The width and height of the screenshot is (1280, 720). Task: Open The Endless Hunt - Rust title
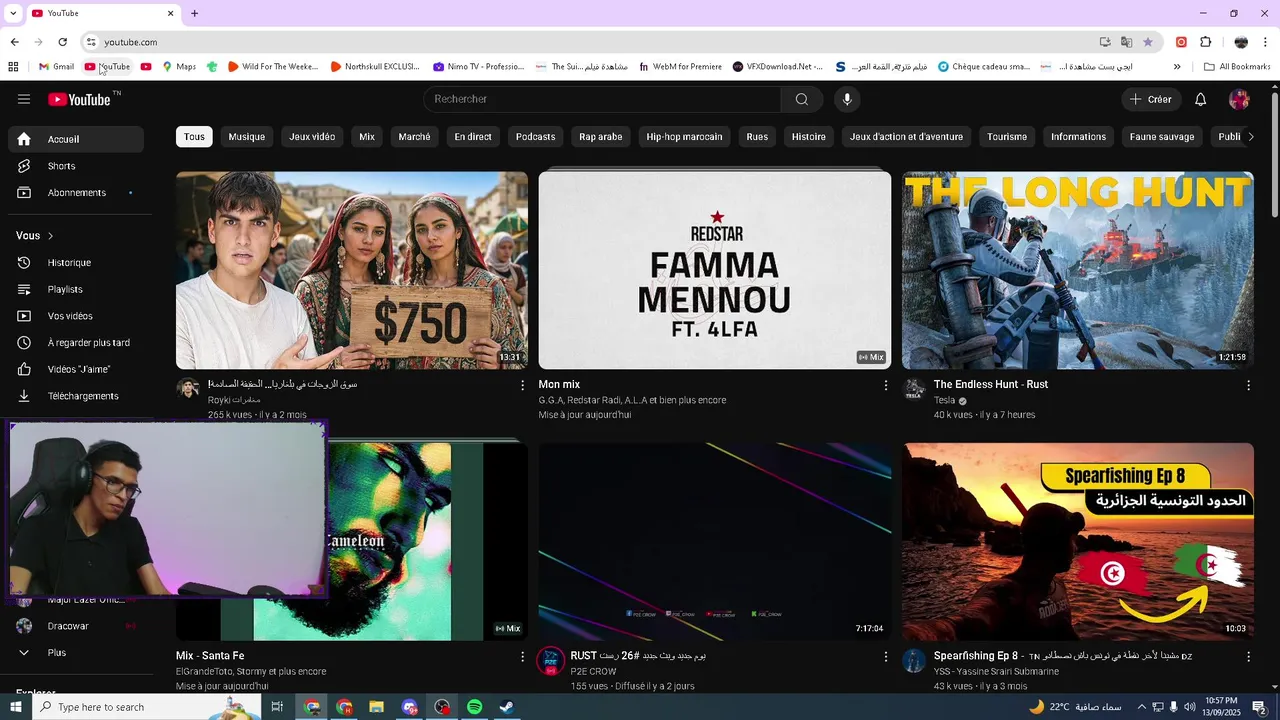tap(991, 384)
